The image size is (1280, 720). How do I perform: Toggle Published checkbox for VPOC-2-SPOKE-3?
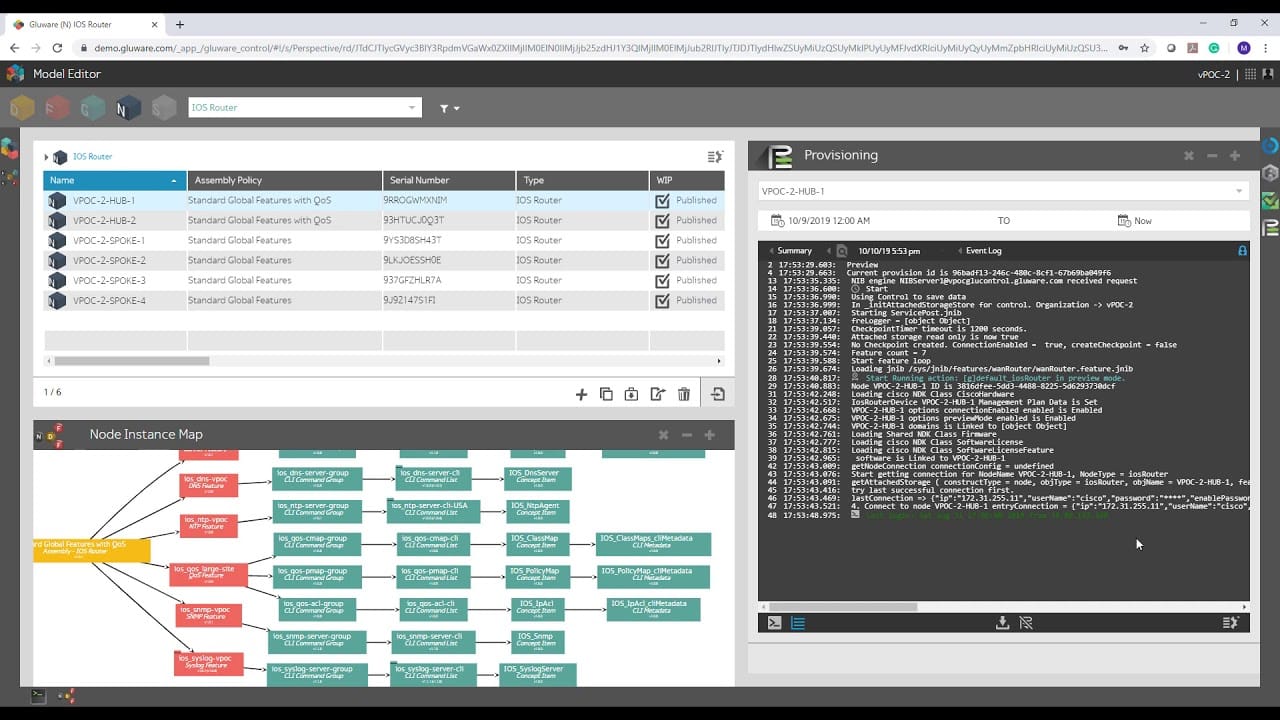[x=662, y=280]
